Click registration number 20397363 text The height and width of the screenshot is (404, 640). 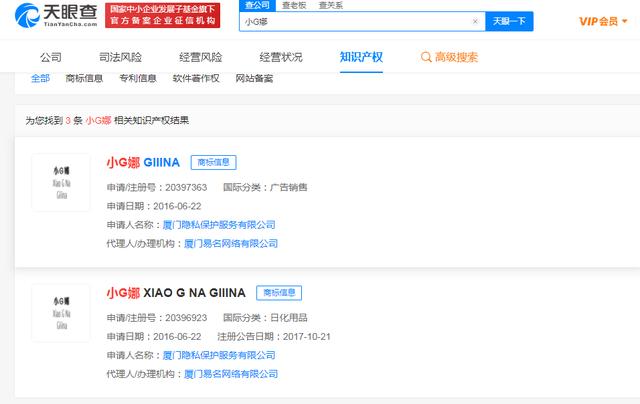coord(186,187)
